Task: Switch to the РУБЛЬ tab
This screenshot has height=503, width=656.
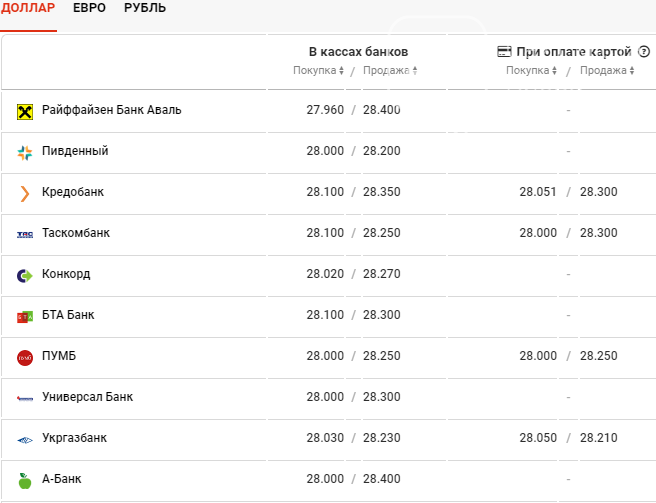Action: point(145,8)
